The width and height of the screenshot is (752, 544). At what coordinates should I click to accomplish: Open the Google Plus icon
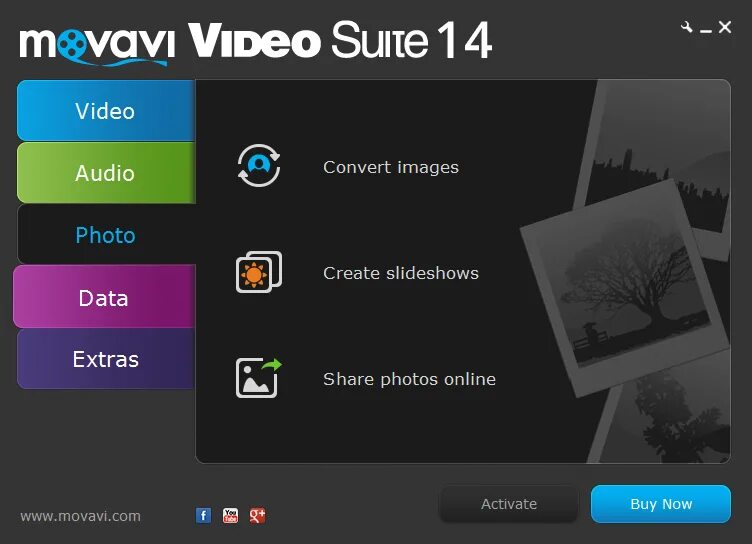[258, 516]
